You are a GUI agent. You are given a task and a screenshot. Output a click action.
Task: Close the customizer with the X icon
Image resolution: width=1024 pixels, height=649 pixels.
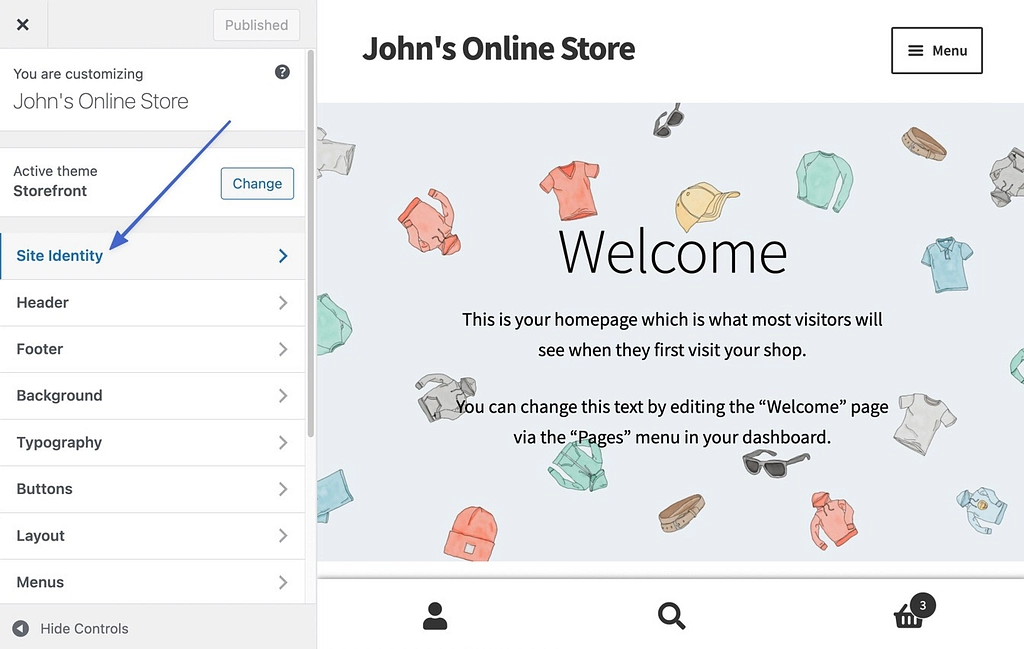23,25
